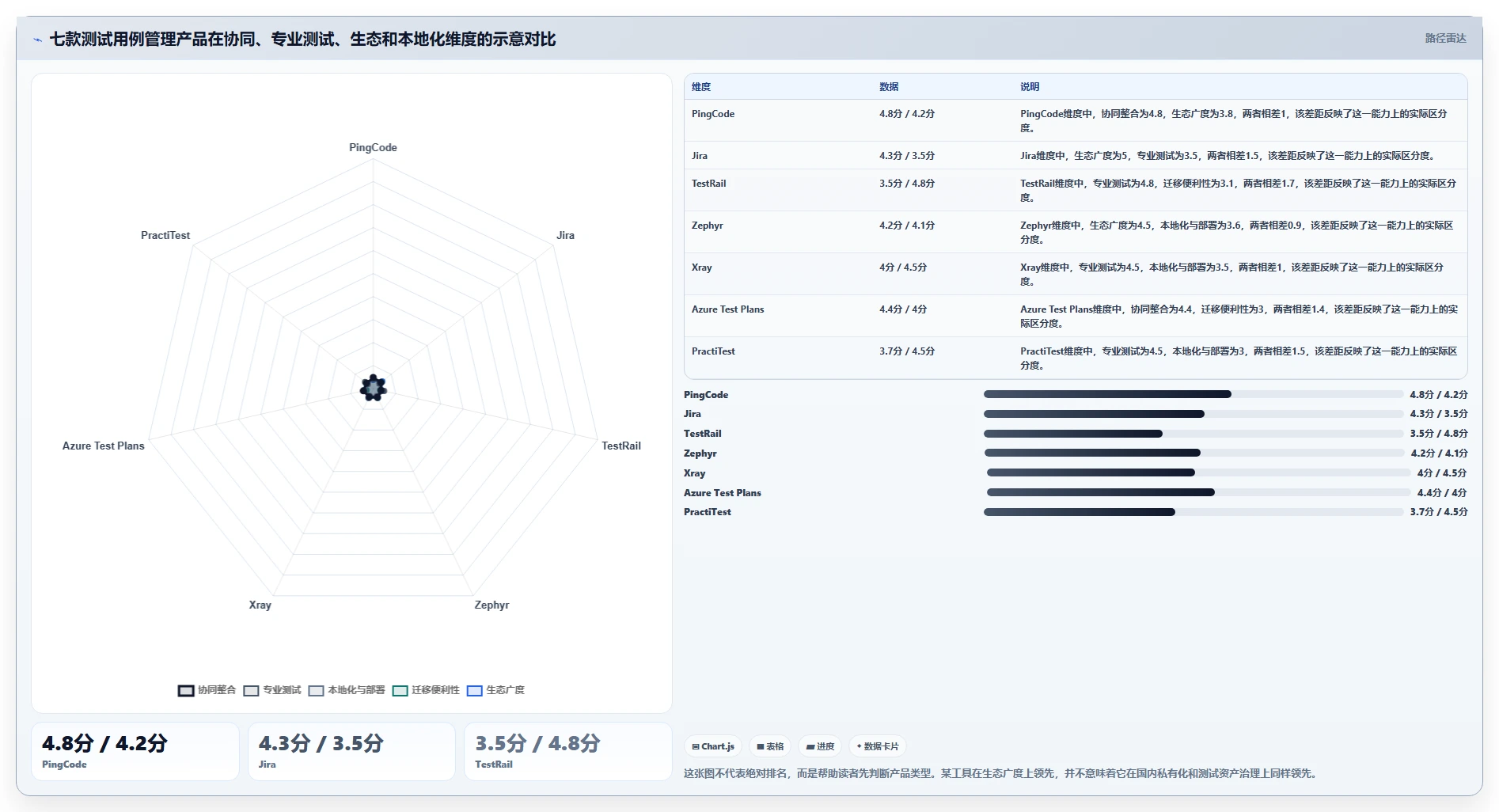Click the chart title text
This screenshot has width=1499, height=812.
302,39
